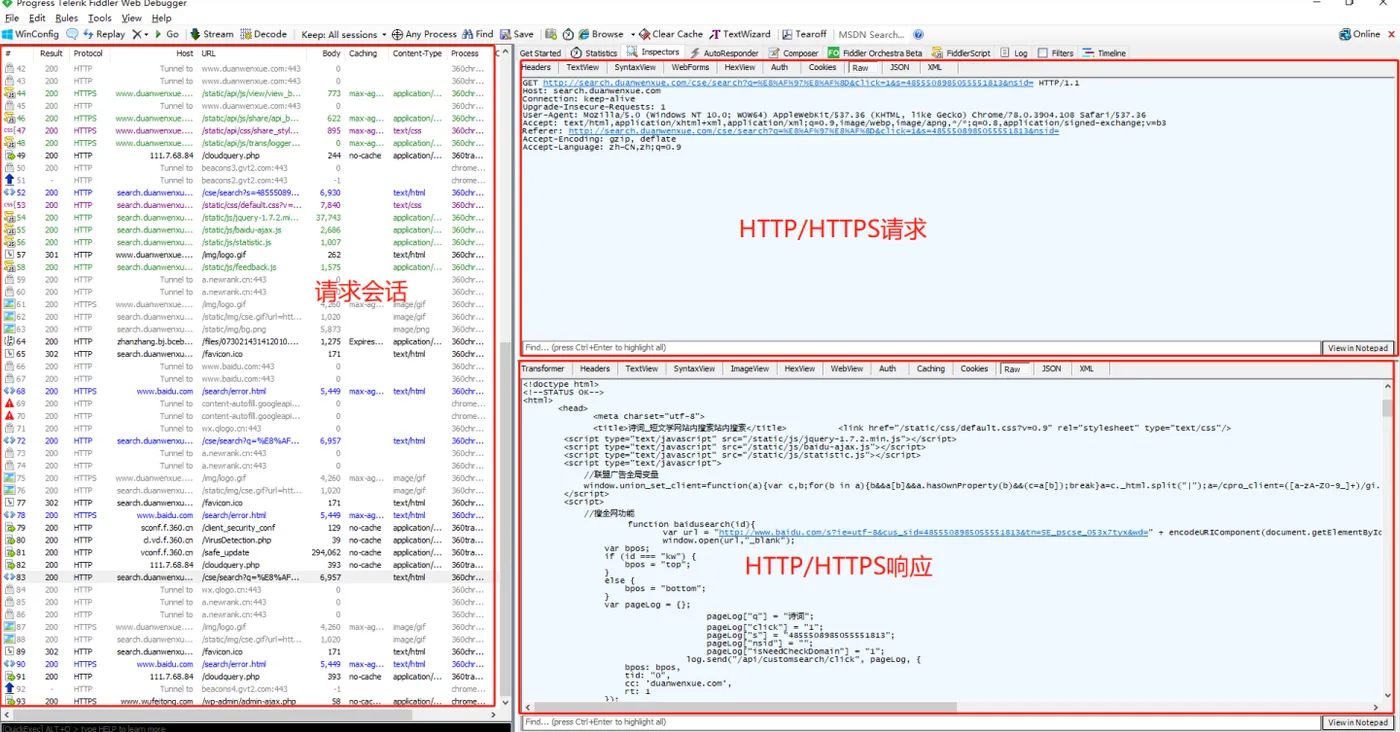Select request inspector WebForms tab

[690, 68]
